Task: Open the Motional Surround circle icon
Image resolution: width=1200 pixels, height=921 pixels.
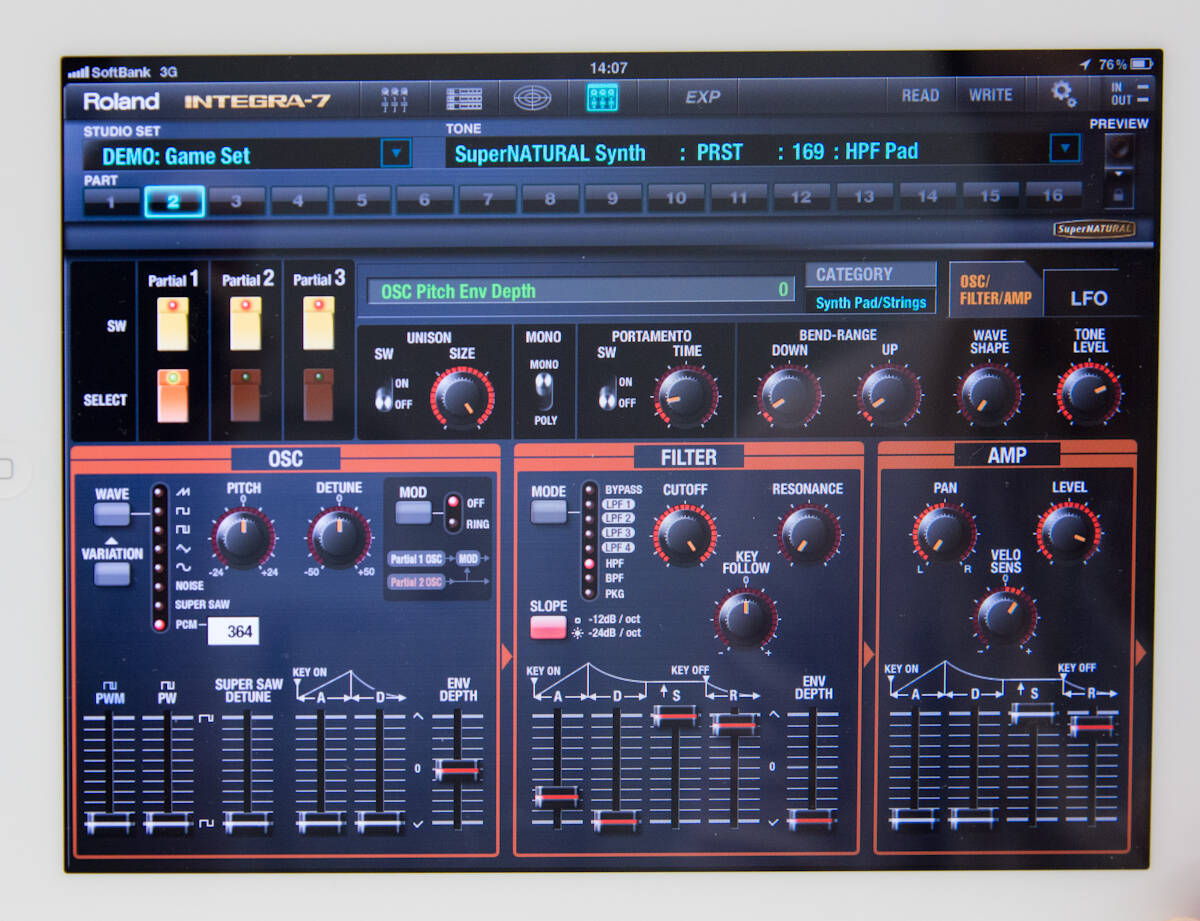Action: (x=532, y=98)
